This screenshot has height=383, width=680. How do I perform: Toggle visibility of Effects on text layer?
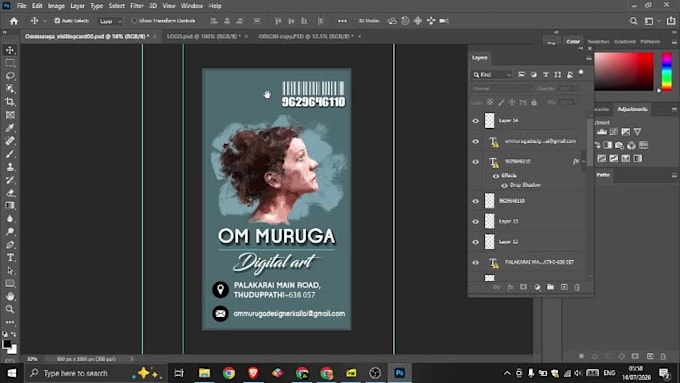(496, 176)
